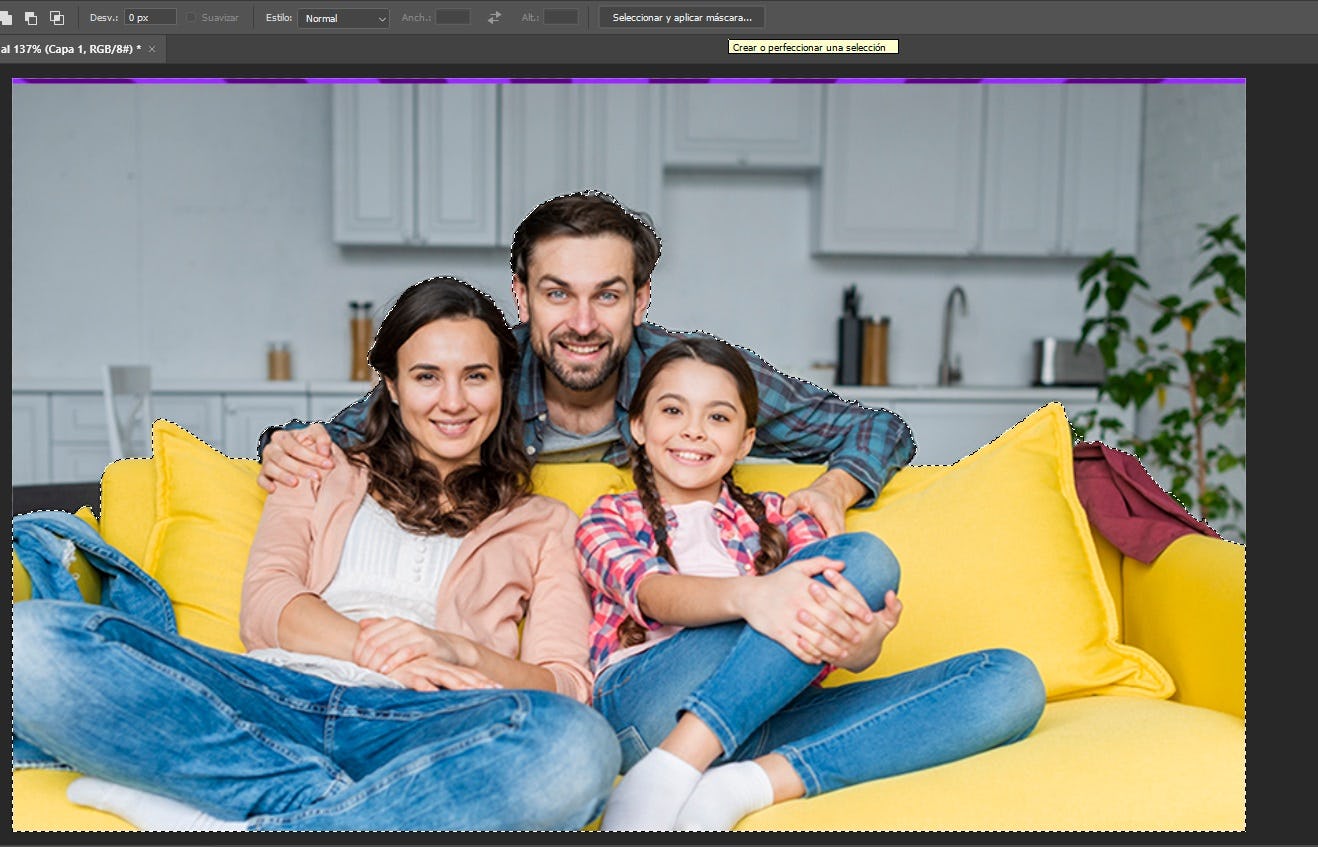
Task: Click Seleccionar y aplicar máscara button
Action: [x=681, y=18]
